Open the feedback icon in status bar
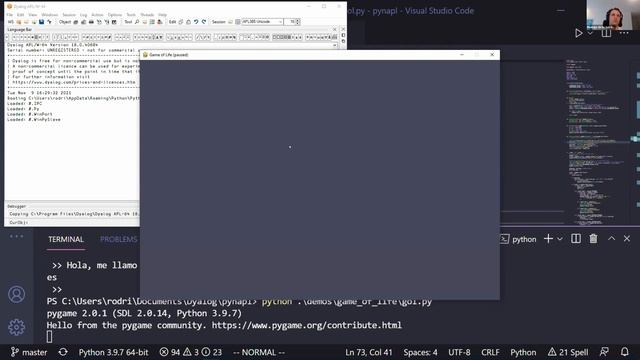640x360 pixels. point(604,352)
